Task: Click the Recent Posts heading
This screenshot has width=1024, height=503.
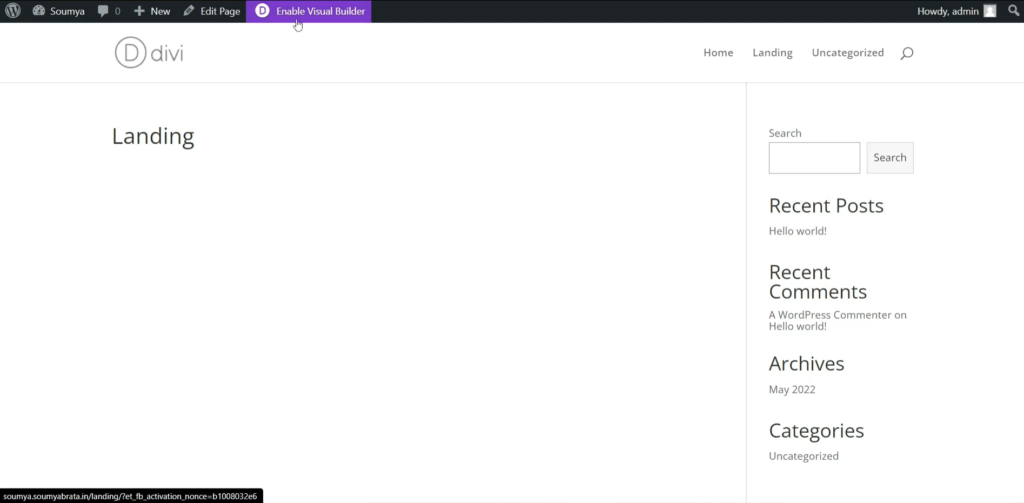Action: (x=826, y=206)
